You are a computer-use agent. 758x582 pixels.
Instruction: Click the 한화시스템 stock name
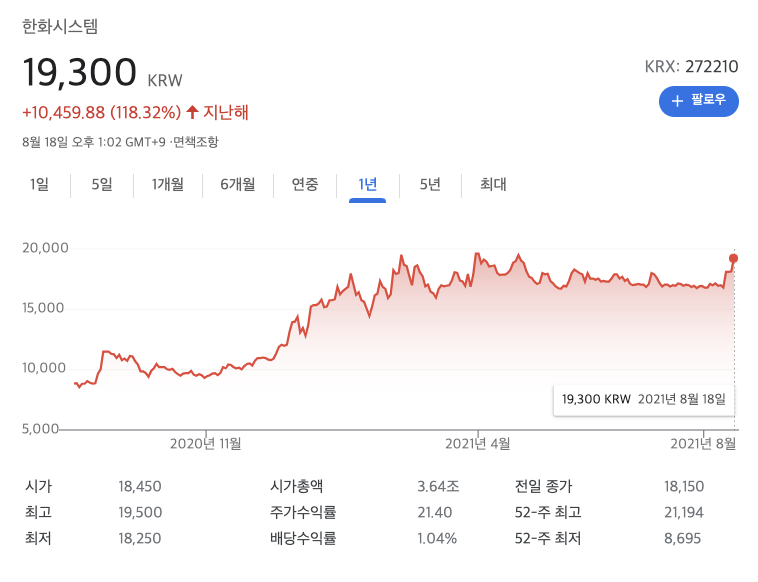point(60,26)
